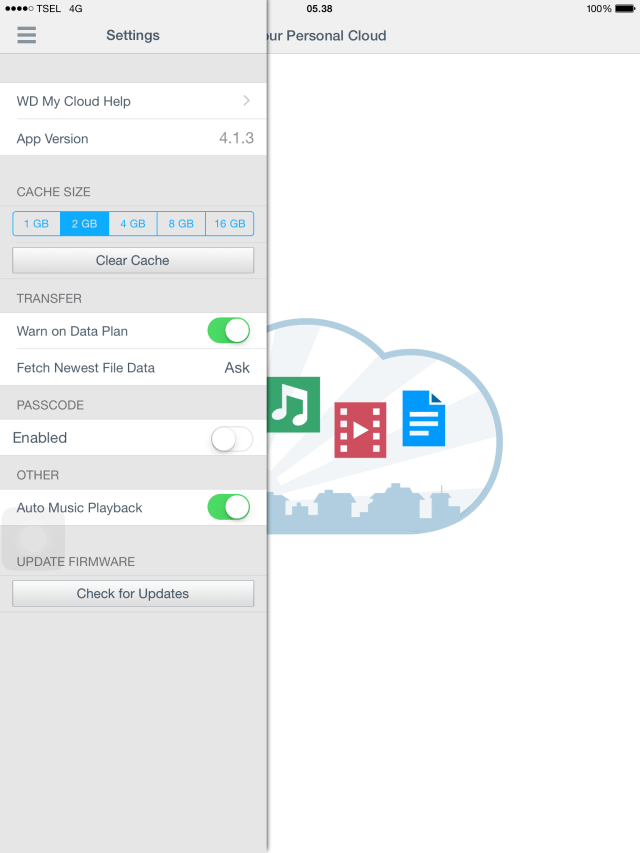Image resolution: width=640 pixels, height=853 pixels.
Task: Tap the battery indicator in status bar
Action: tap(626, 9)
